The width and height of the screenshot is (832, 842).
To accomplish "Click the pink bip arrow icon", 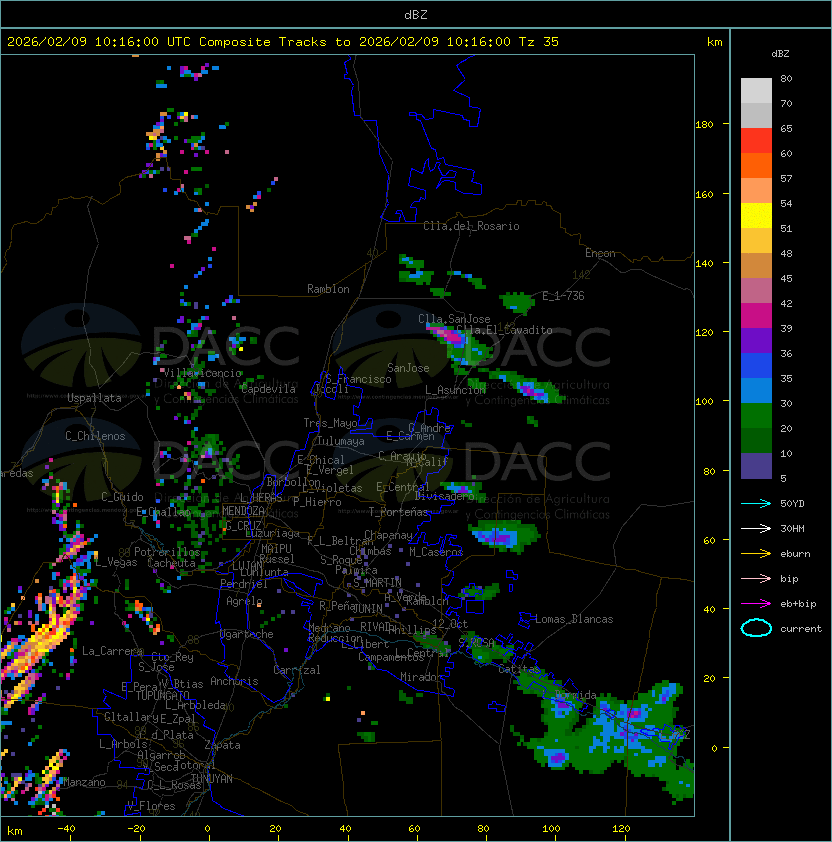I will tap(756, 578).
